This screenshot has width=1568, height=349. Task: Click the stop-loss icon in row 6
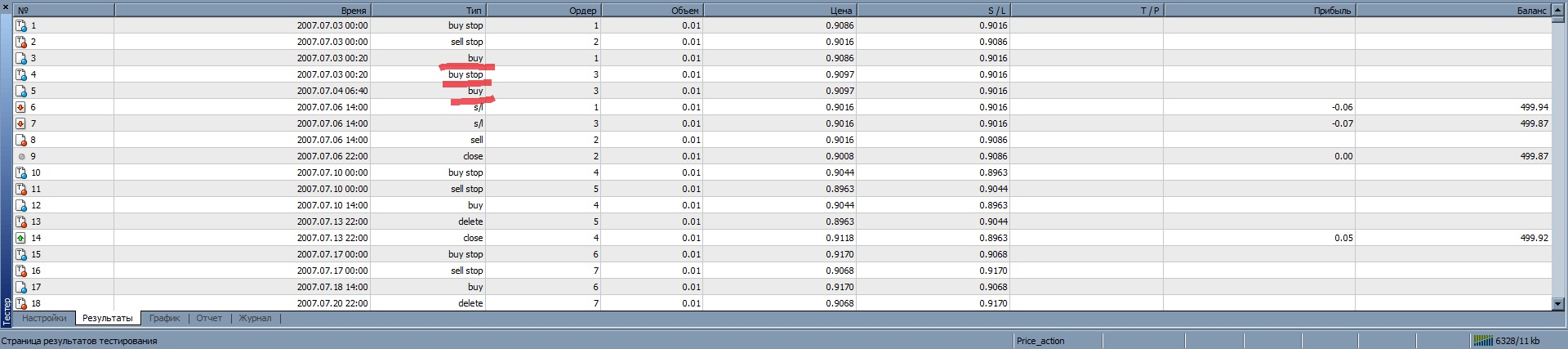coord(21,107)
